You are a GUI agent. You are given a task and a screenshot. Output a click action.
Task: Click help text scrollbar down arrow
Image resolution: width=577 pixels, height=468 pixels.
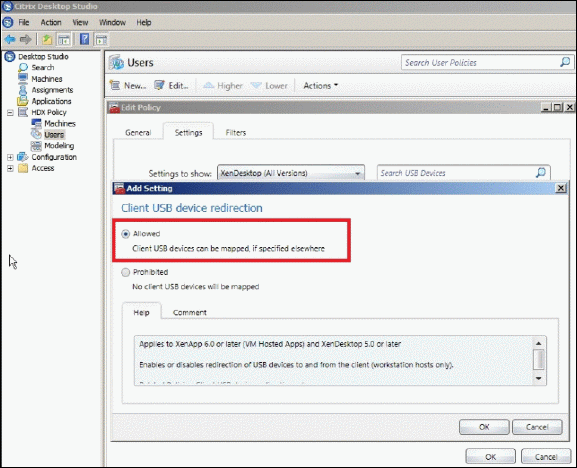click(x=539, y=378)
